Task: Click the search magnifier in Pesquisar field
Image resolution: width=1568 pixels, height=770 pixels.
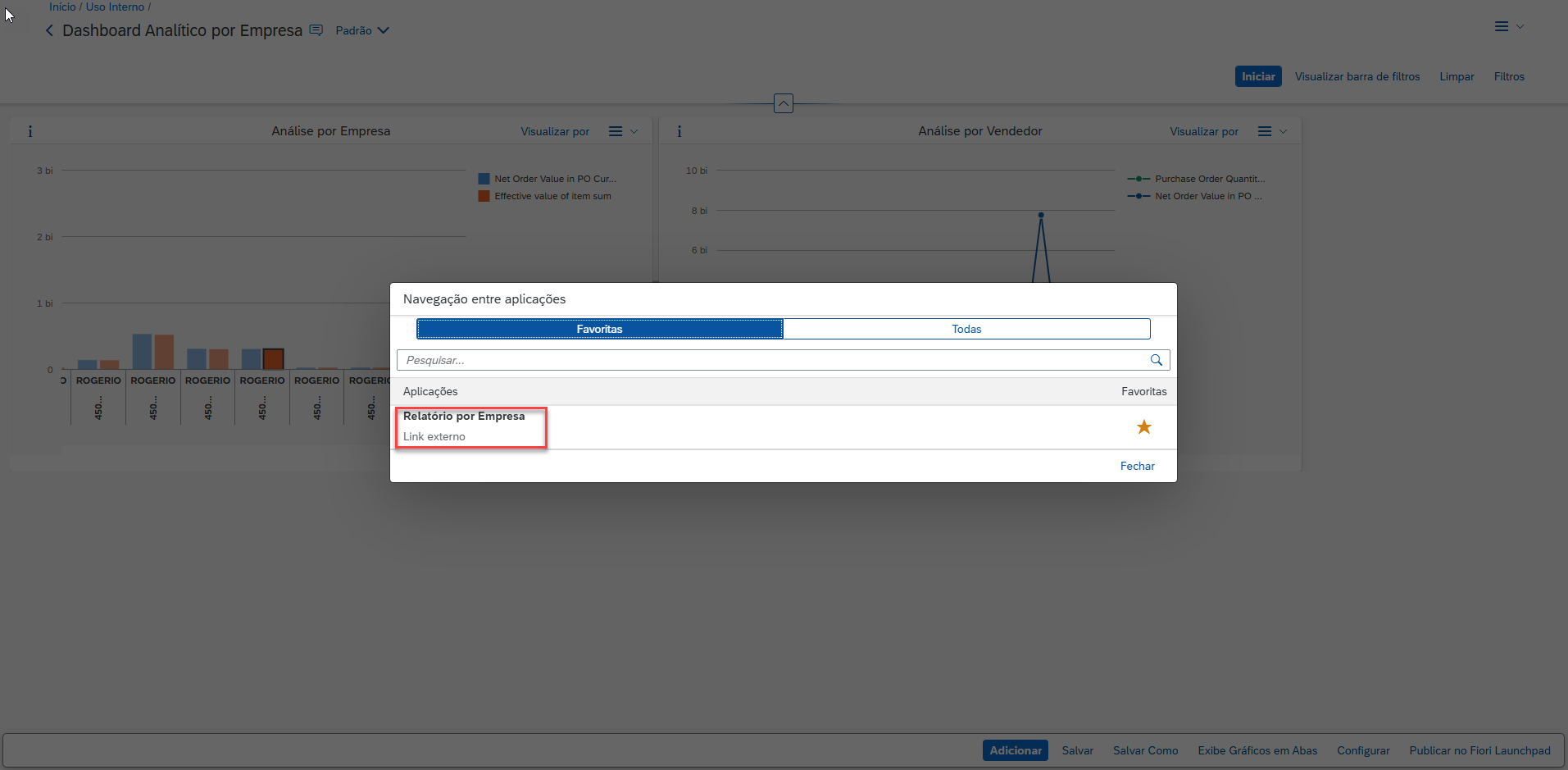Action: point(1156,360)
